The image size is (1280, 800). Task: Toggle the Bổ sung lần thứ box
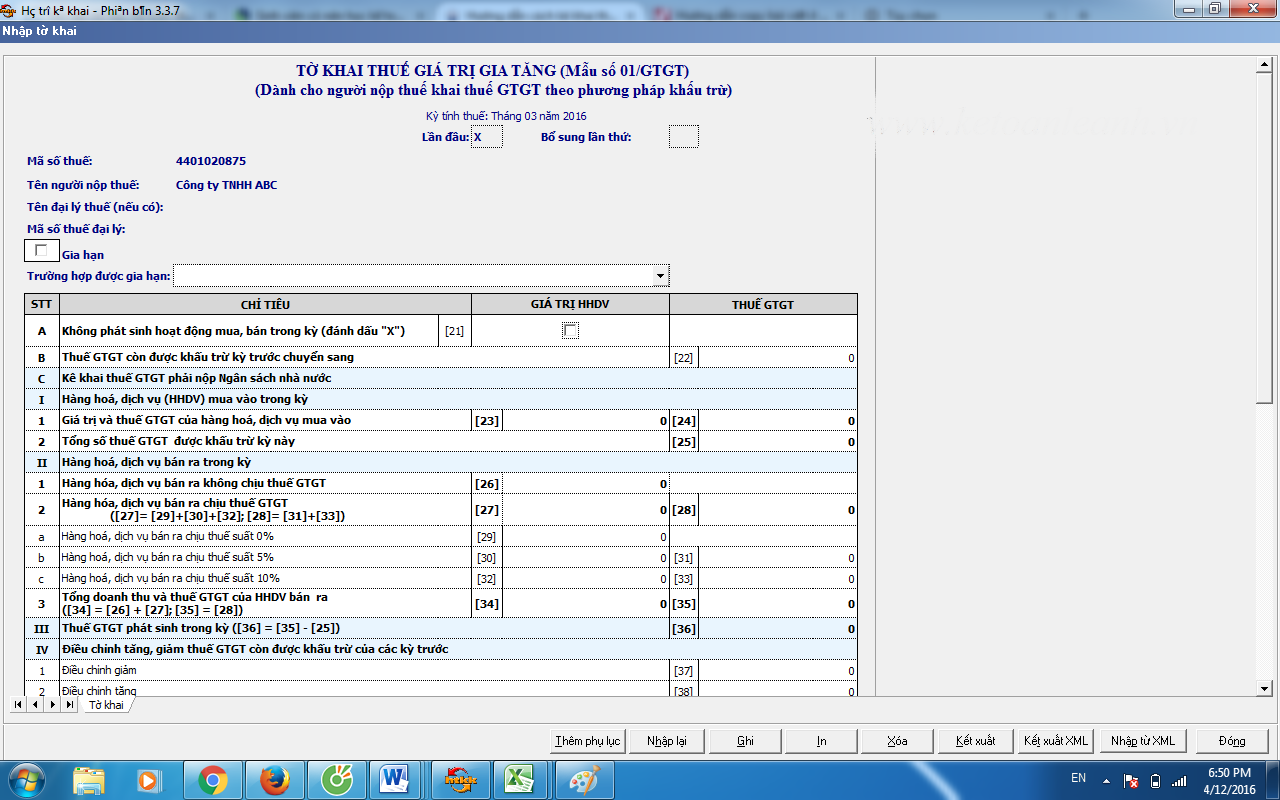pos(683,137)
